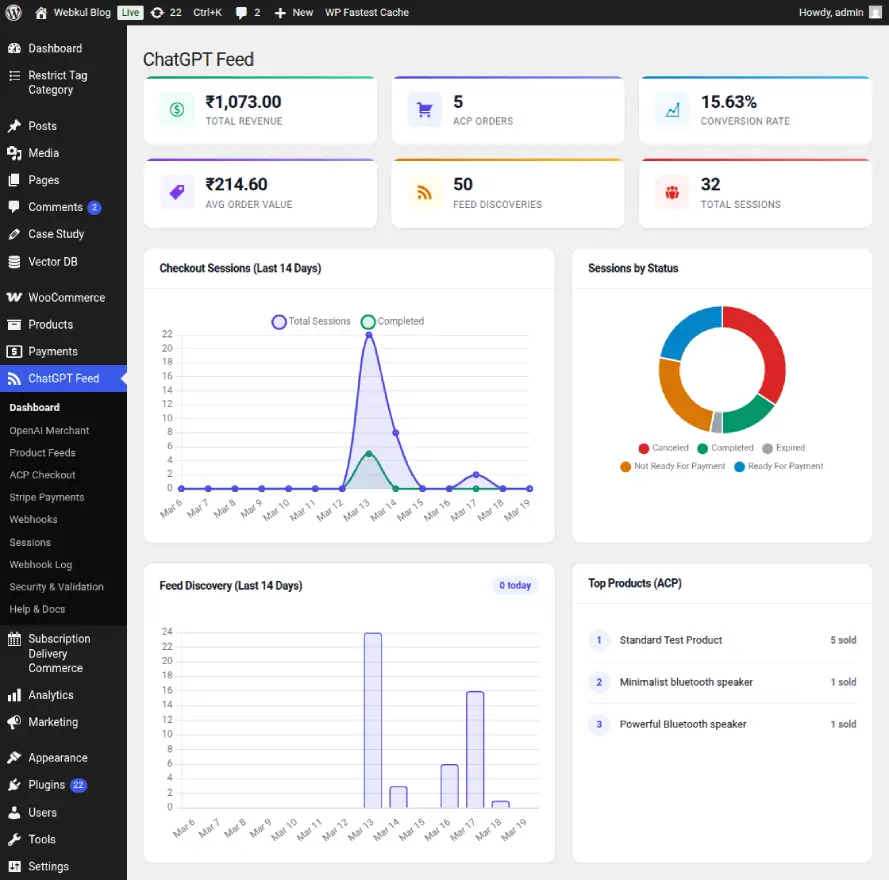Viewport: 889px width, 880px height.
Task: Click the Minimalist bluetooth speaker product link
Action: coord(688,682)
